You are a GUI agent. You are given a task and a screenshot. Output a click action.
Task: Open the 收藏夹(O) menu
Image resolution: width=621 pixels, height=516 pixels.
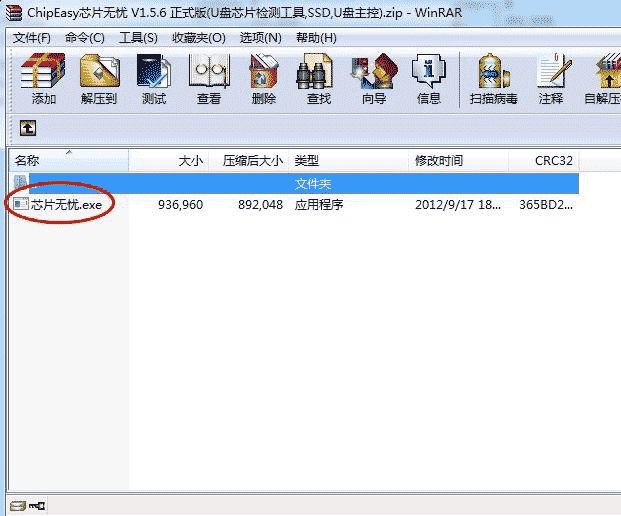pyautogui.click(x=199, y=38)
